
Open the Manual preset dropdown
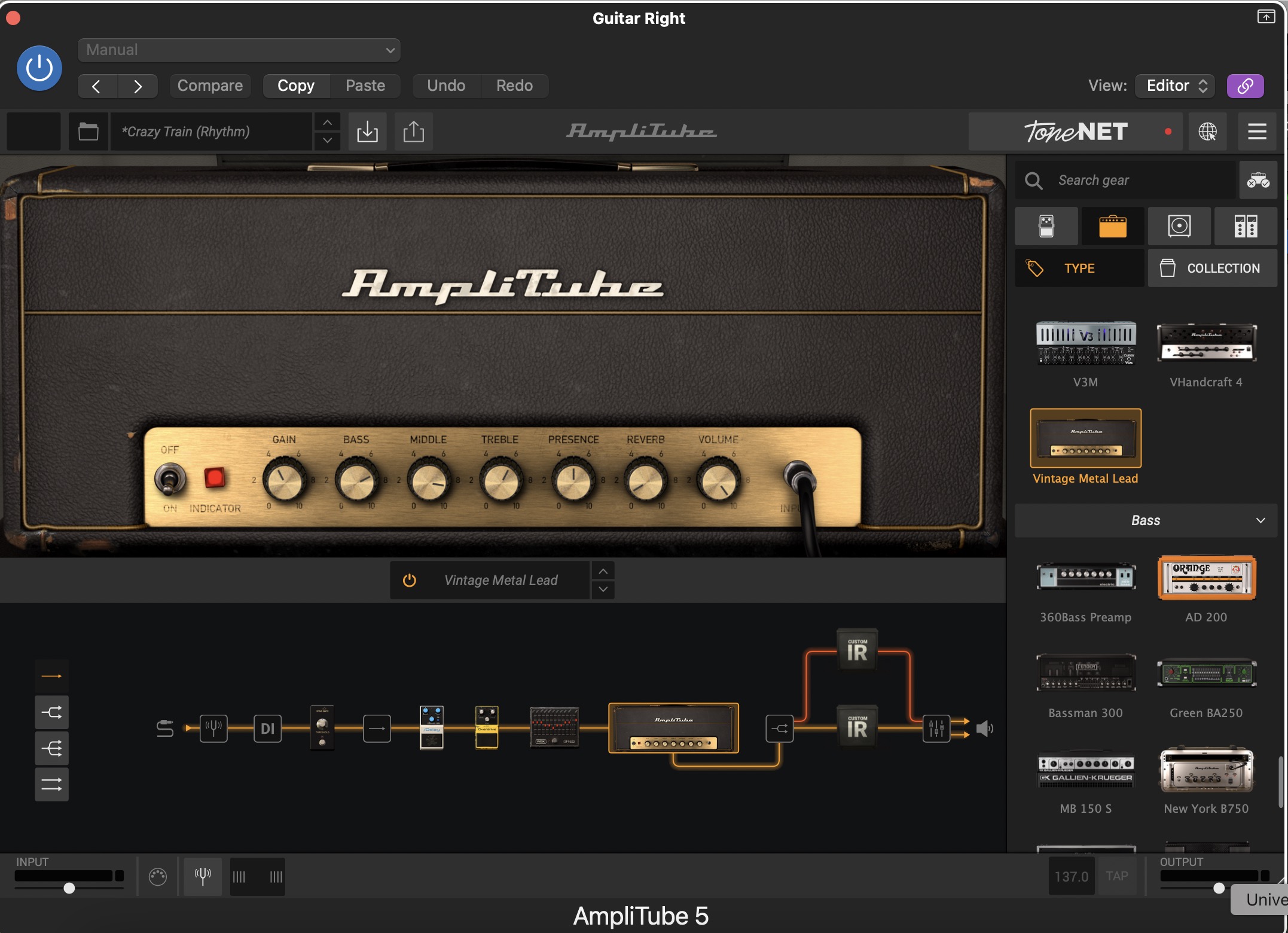(x=239, y=50)
